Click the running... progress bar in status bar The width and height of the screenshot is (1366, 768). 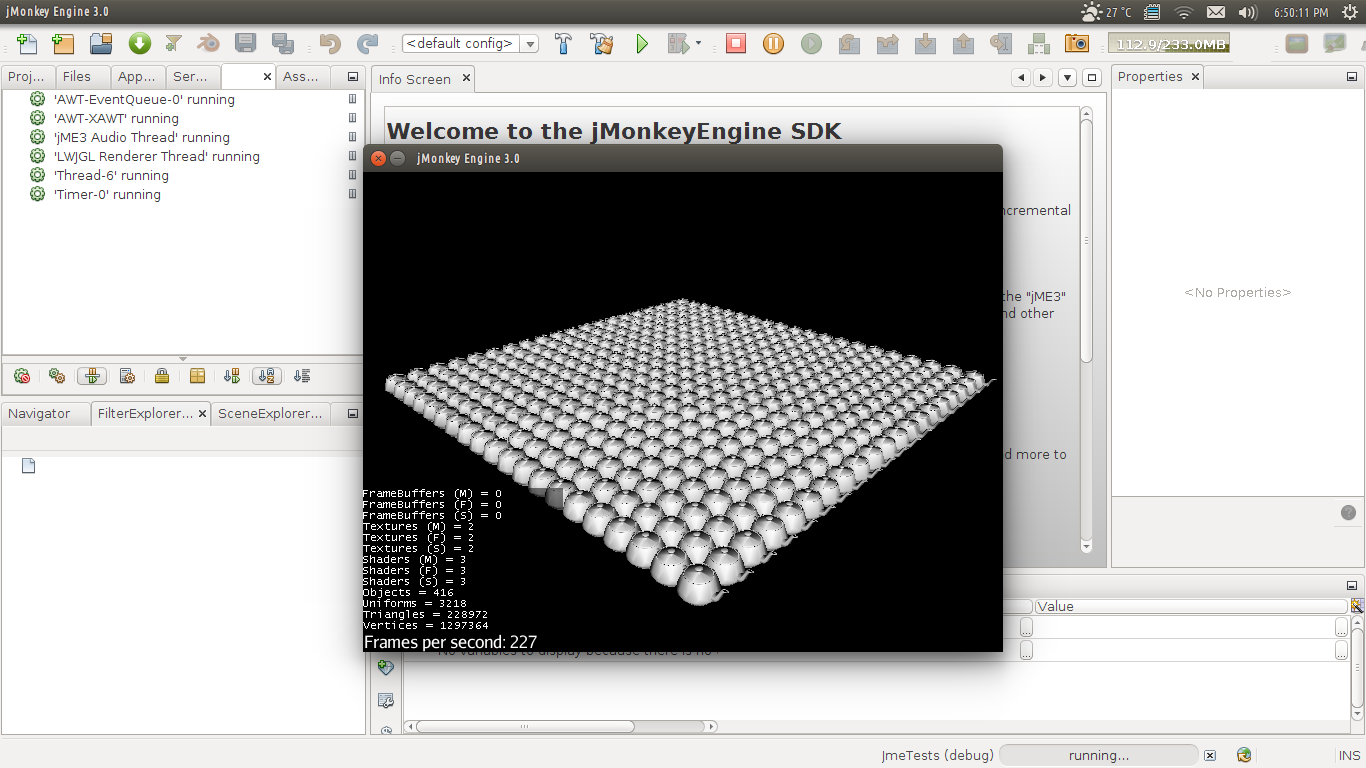(x=1098, y=756)
